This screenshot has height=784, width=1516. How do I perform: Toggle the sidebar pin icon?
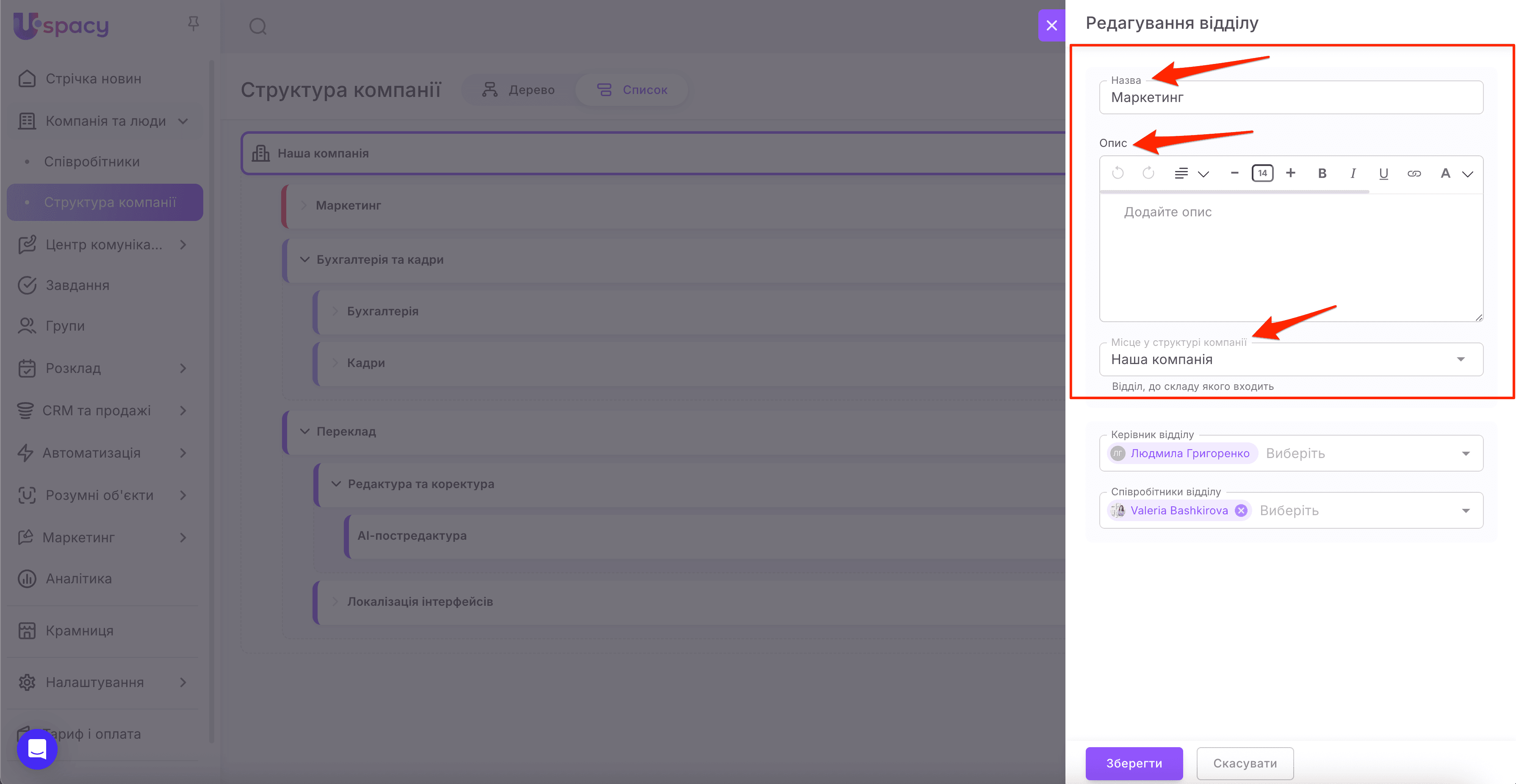click(x=193, y=24)
